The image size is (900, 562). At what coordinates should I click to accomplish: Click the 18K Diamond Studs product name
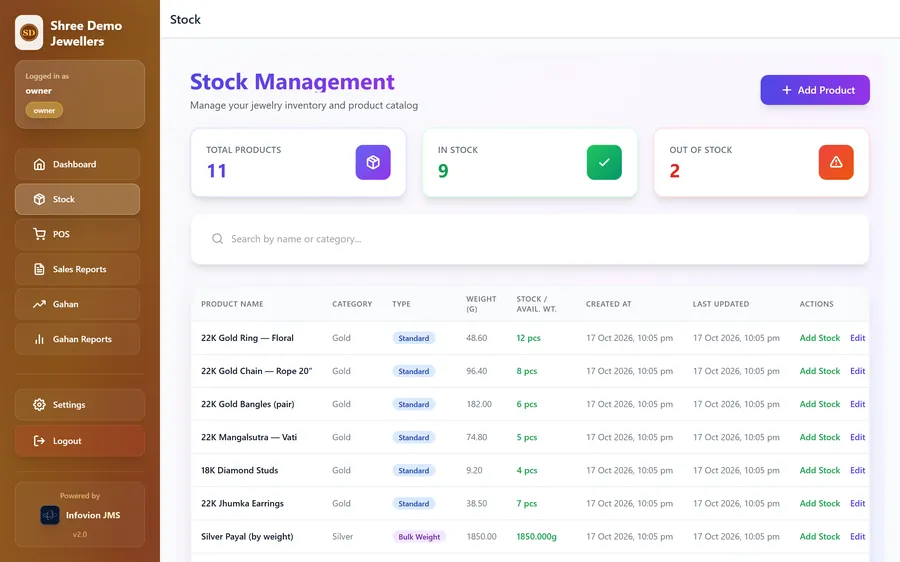tap(239, 470)
